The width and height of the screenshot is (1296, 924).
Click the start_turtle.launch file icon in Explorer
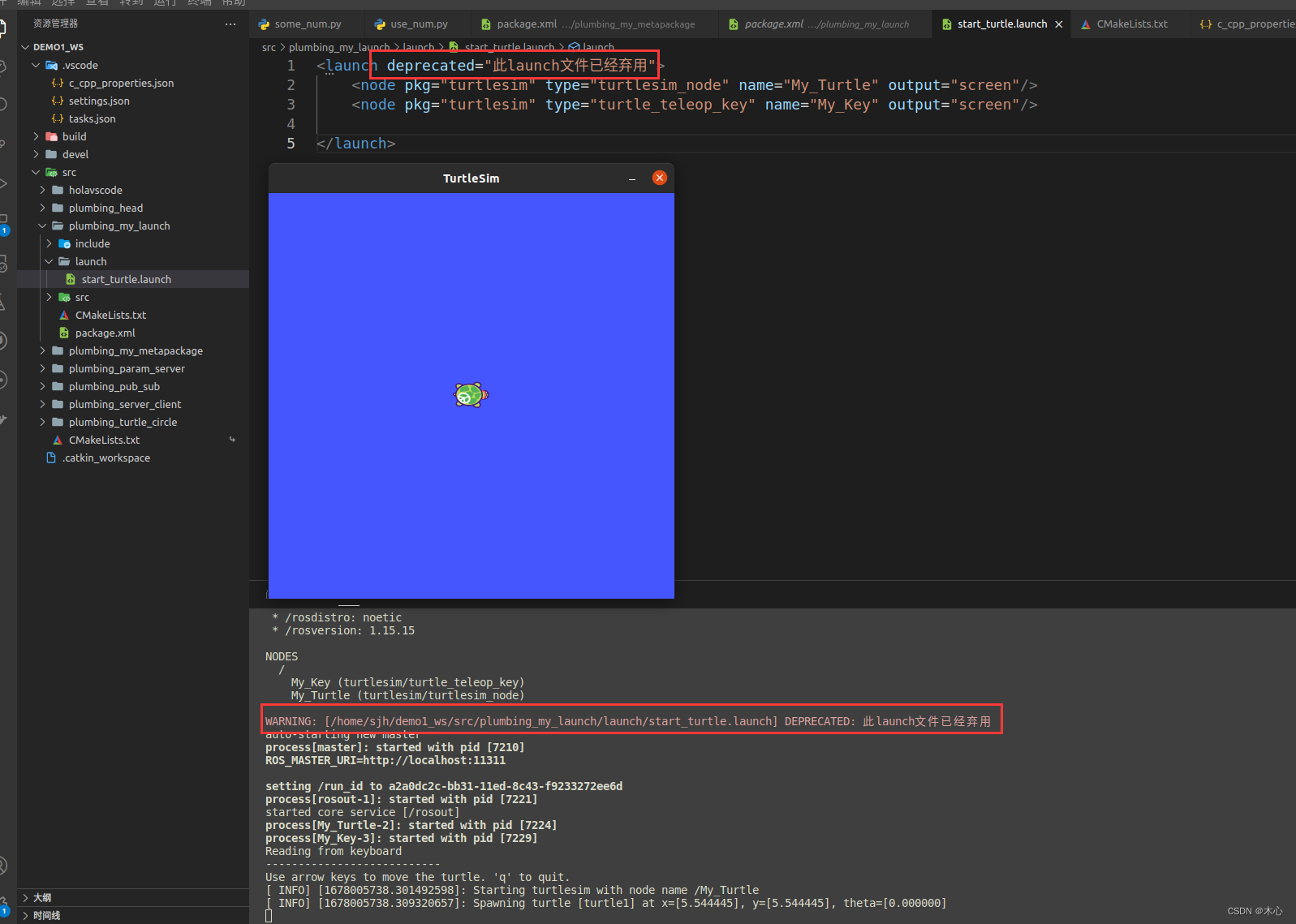71,279
